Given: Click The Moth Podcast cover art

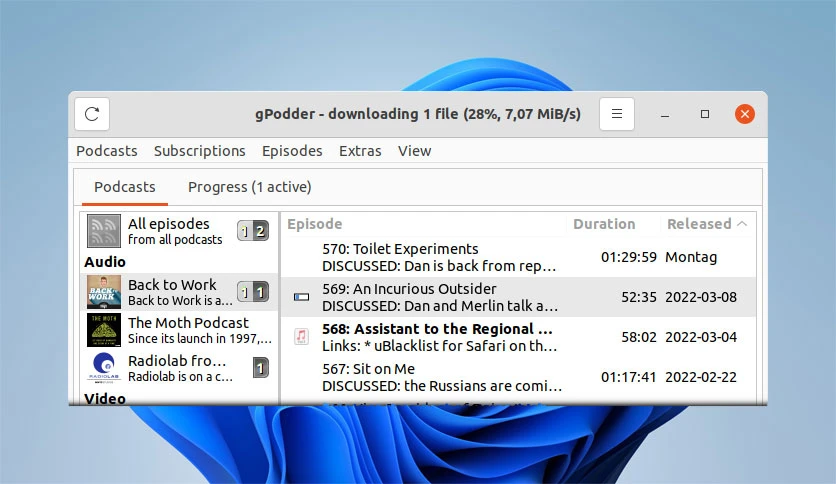Looking at the screenshot, I should (104, 330).
